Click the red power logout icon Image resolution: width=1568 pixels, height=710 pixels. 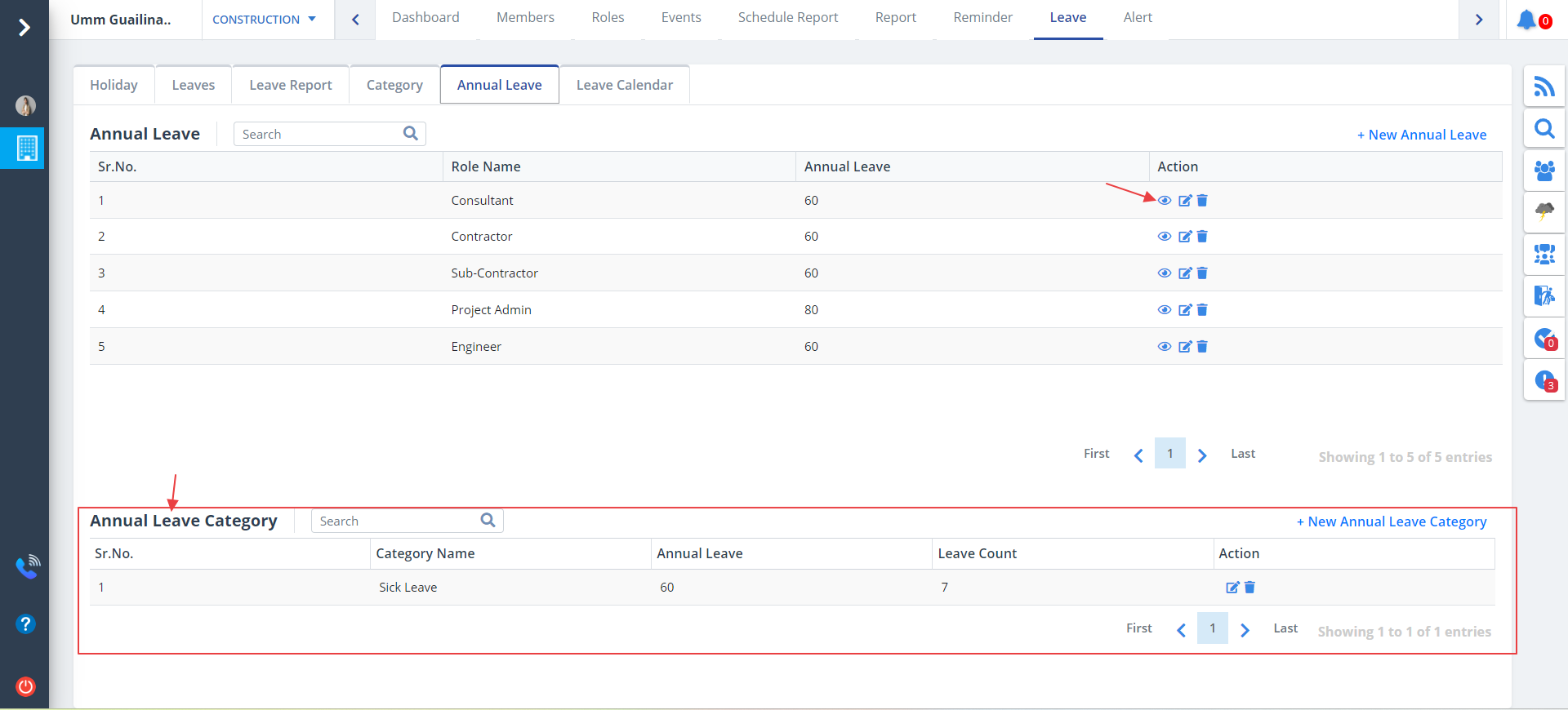(x=25, y=686)
